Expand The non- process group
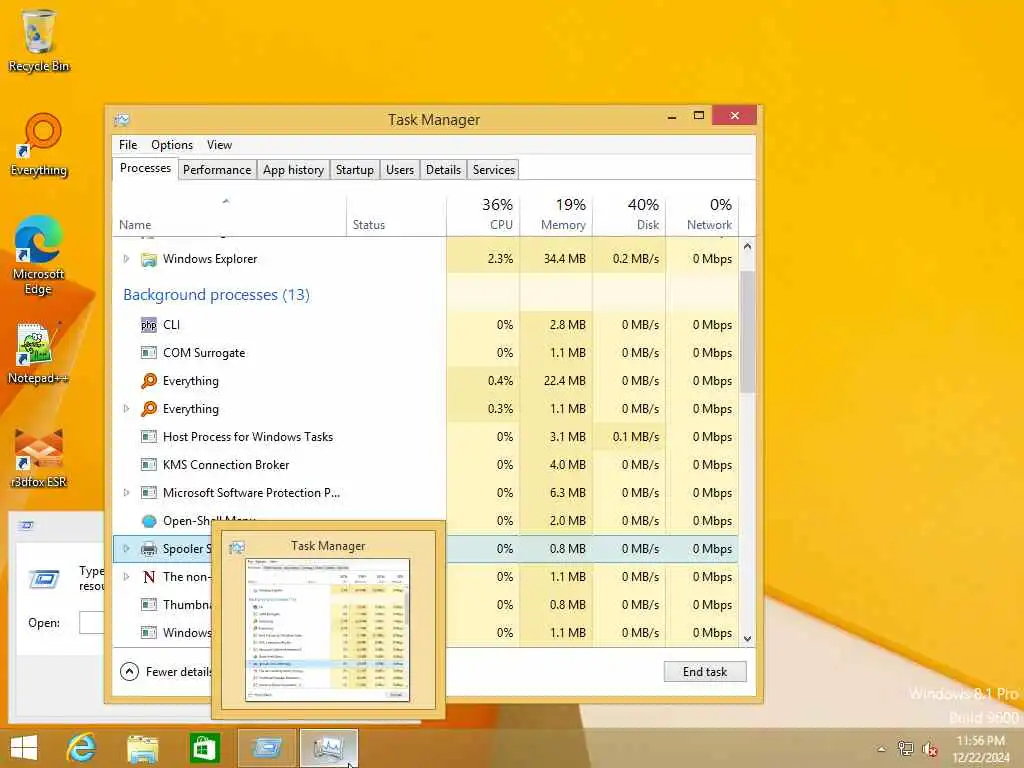 (127, 577)
